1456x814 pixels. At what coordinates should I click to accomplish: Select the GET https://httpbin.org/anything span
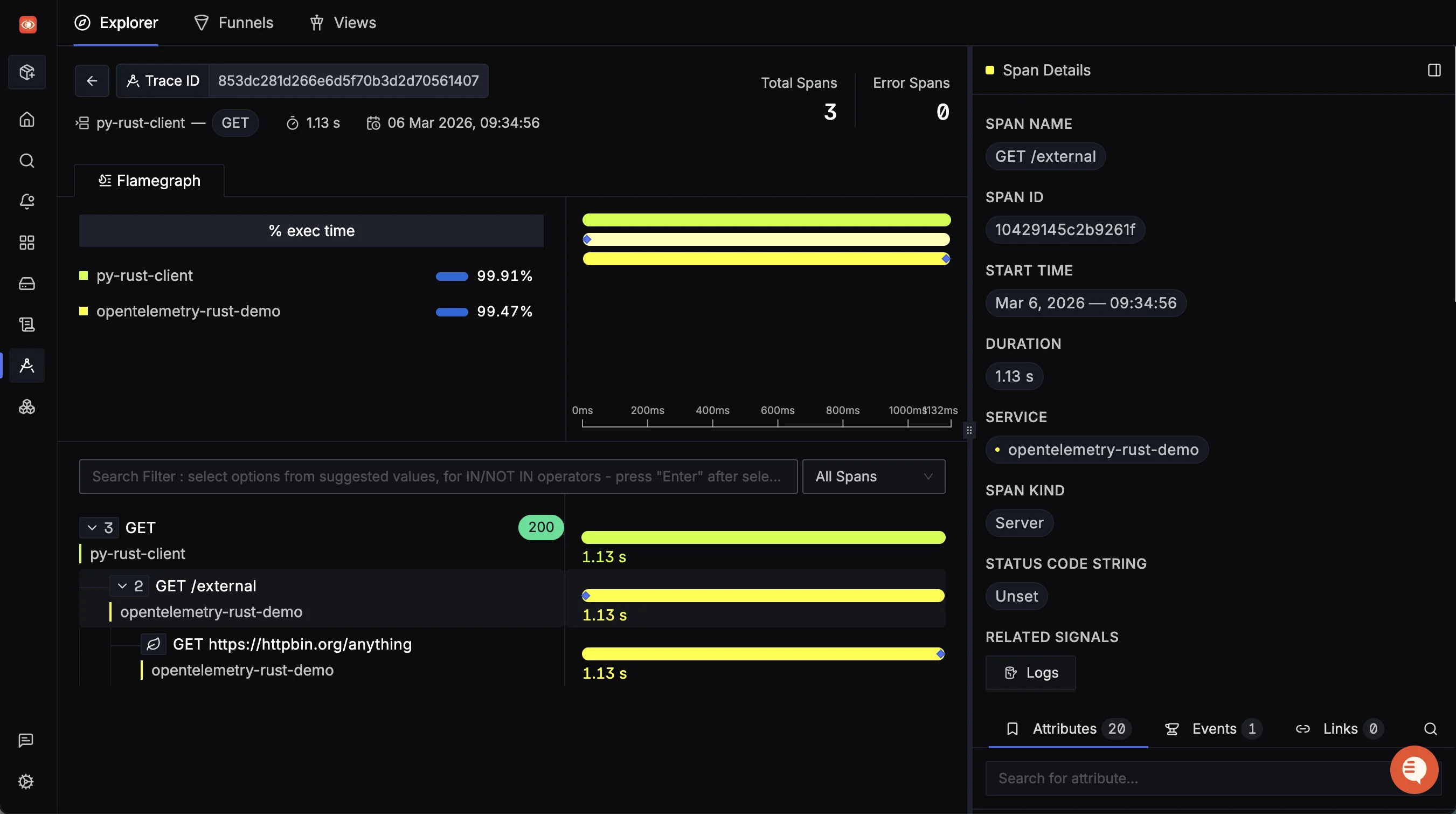292,644
